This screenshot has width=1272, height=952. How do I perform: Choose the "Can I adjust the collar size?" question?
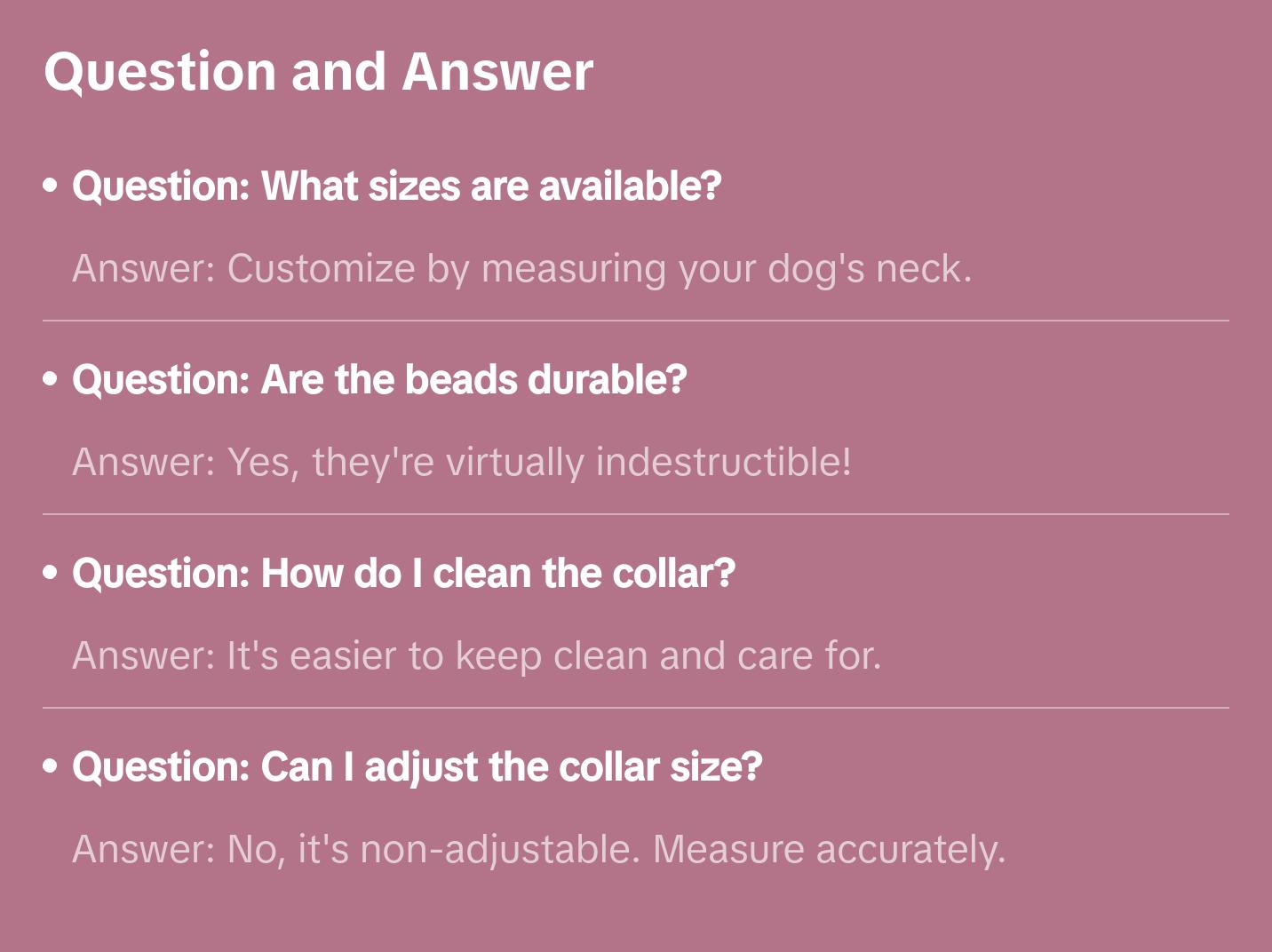[x=417, y=767]
